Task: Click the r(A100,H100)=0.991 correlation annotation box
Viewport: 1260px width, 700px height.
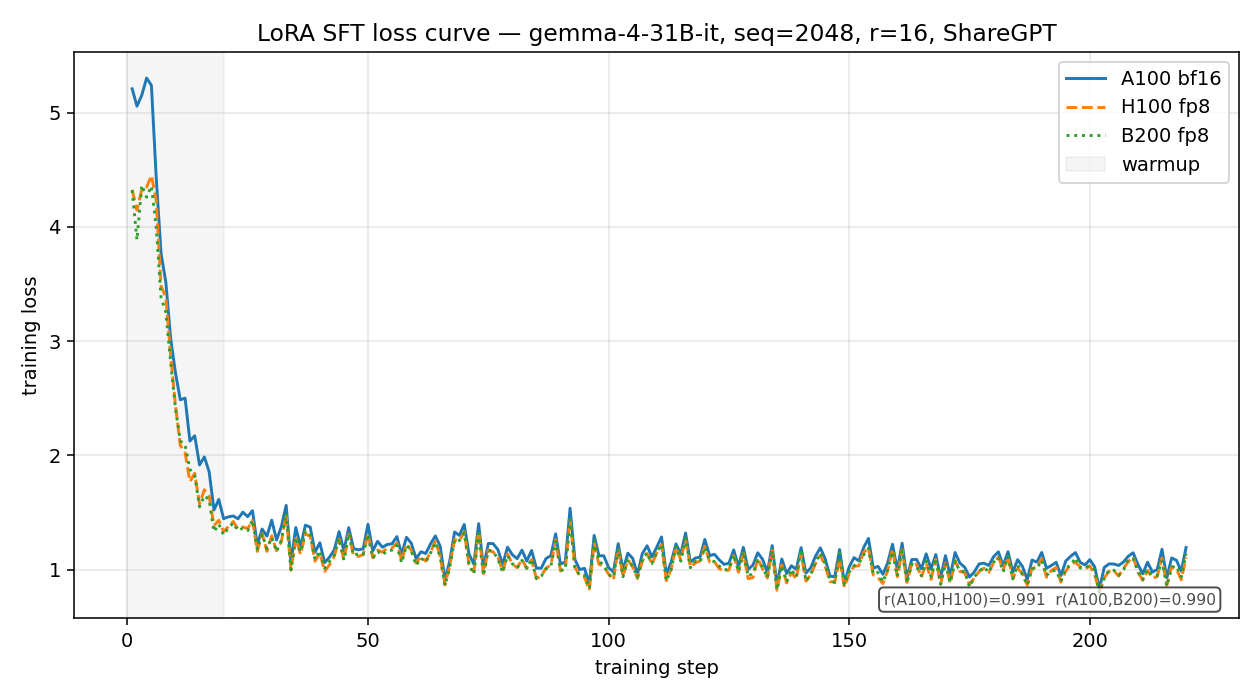Action: [1050, 599]
